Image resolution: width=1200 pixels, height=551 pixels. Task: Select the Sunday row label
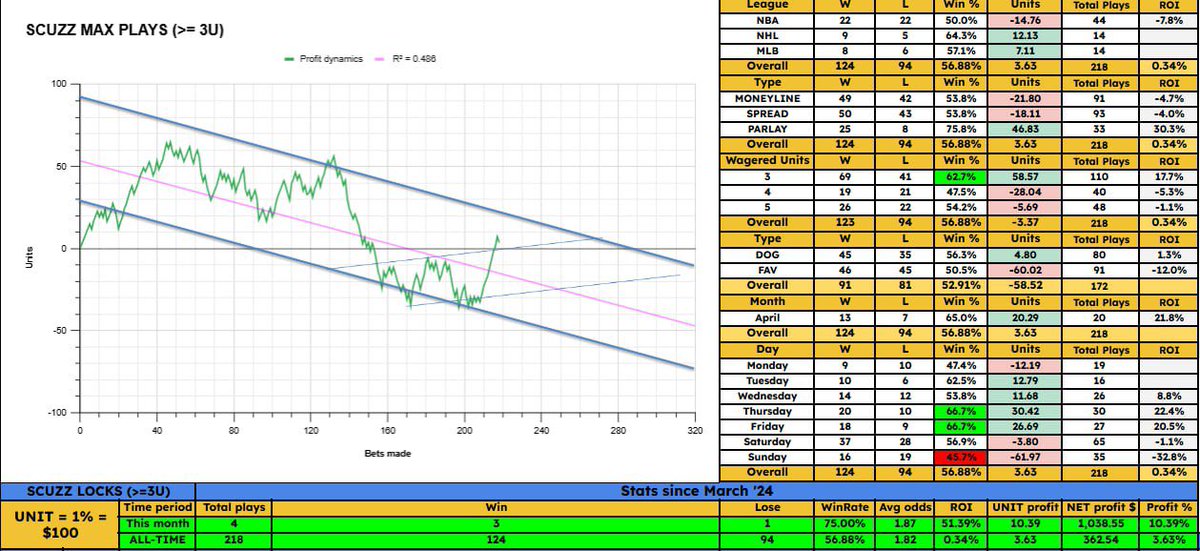[768, 459]
